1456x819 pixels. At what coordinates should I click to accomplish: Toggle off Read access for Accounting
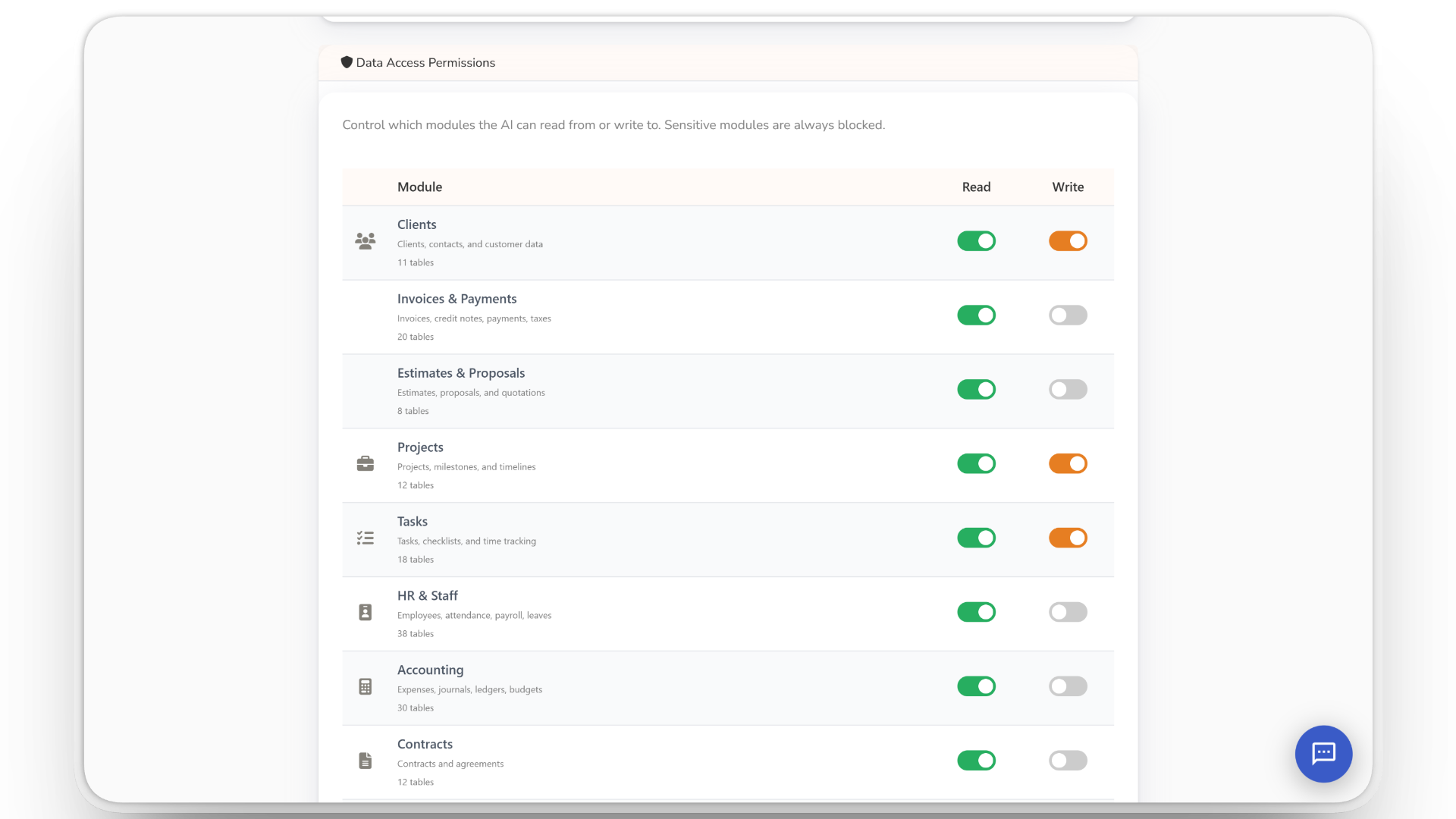click(976, 686)
